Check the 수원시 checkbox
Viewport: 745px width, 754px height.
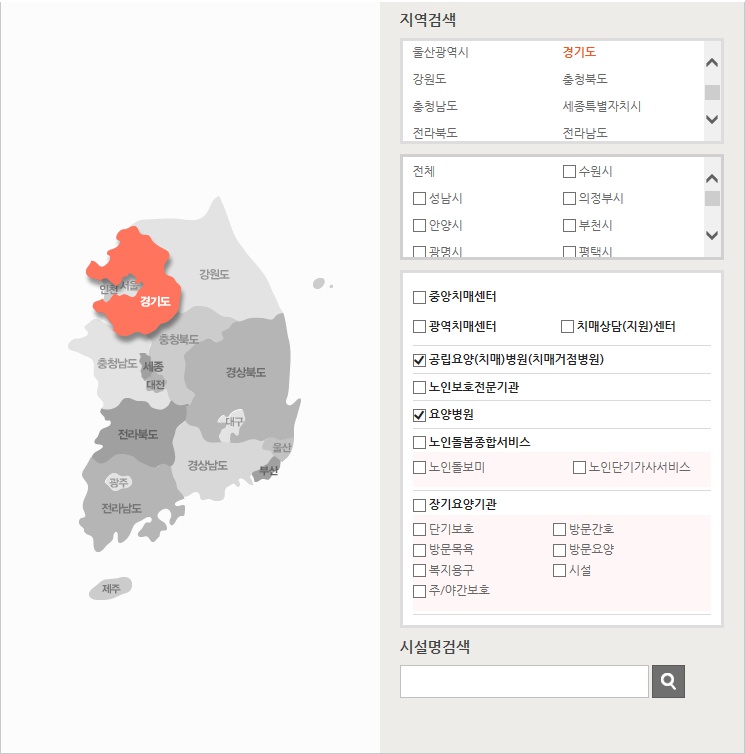(569, 171)
